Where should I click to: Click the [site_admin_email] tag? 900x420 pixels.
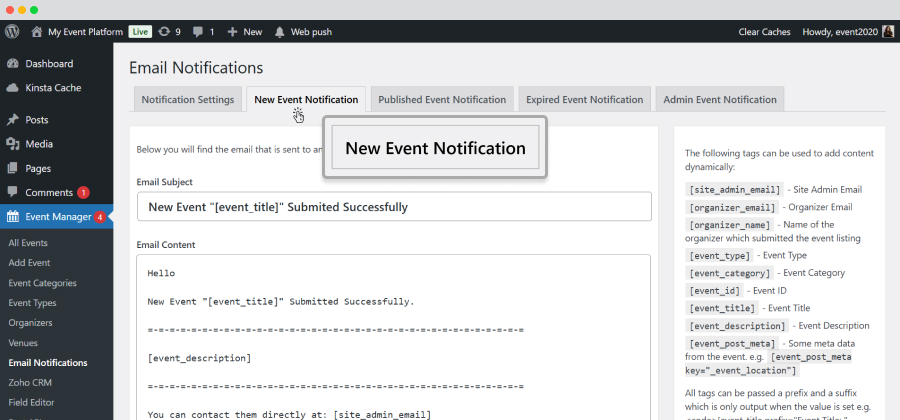click(x=735, y=189)
